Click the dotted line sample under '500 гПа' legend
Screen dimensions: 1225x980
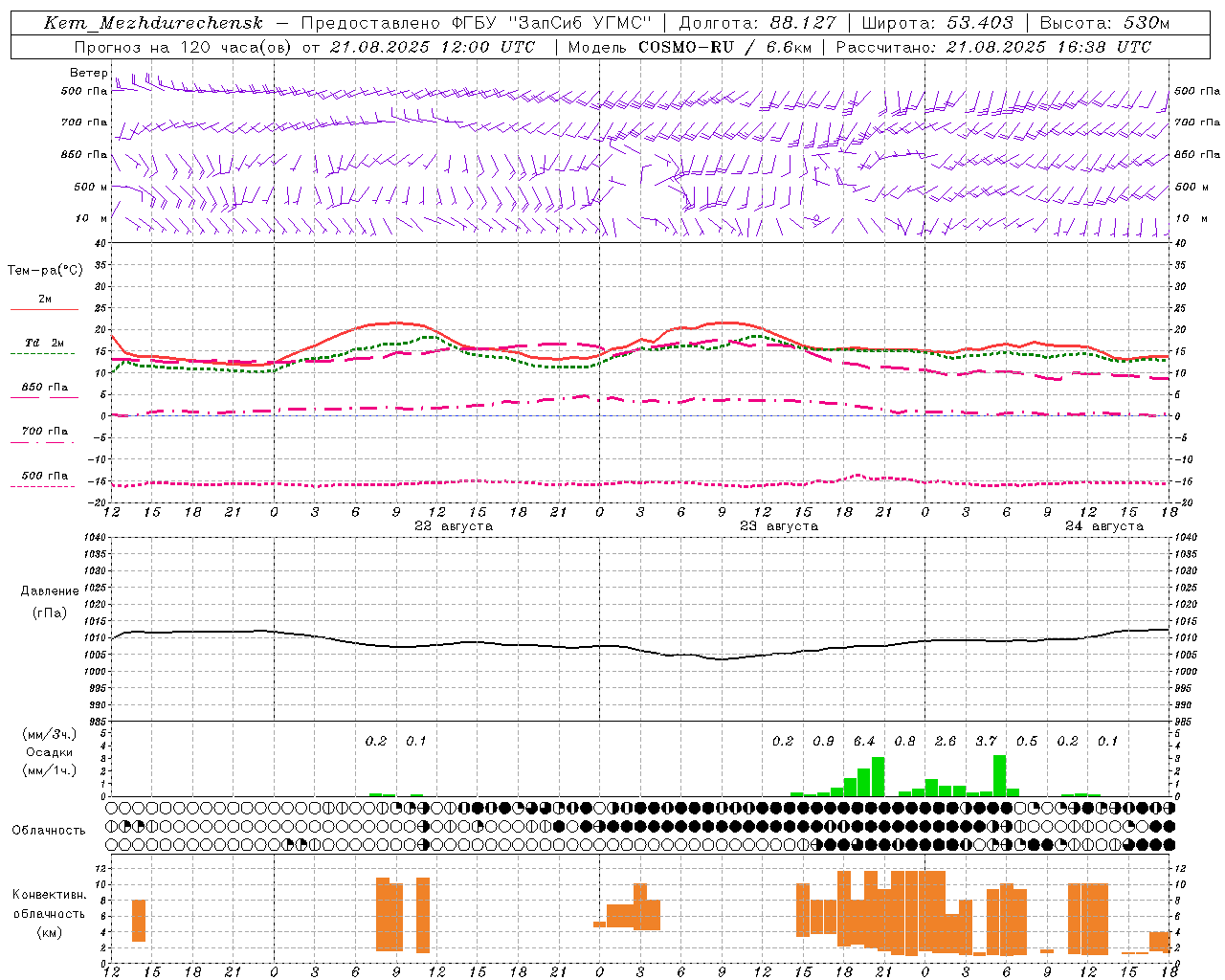click(42, 486)
